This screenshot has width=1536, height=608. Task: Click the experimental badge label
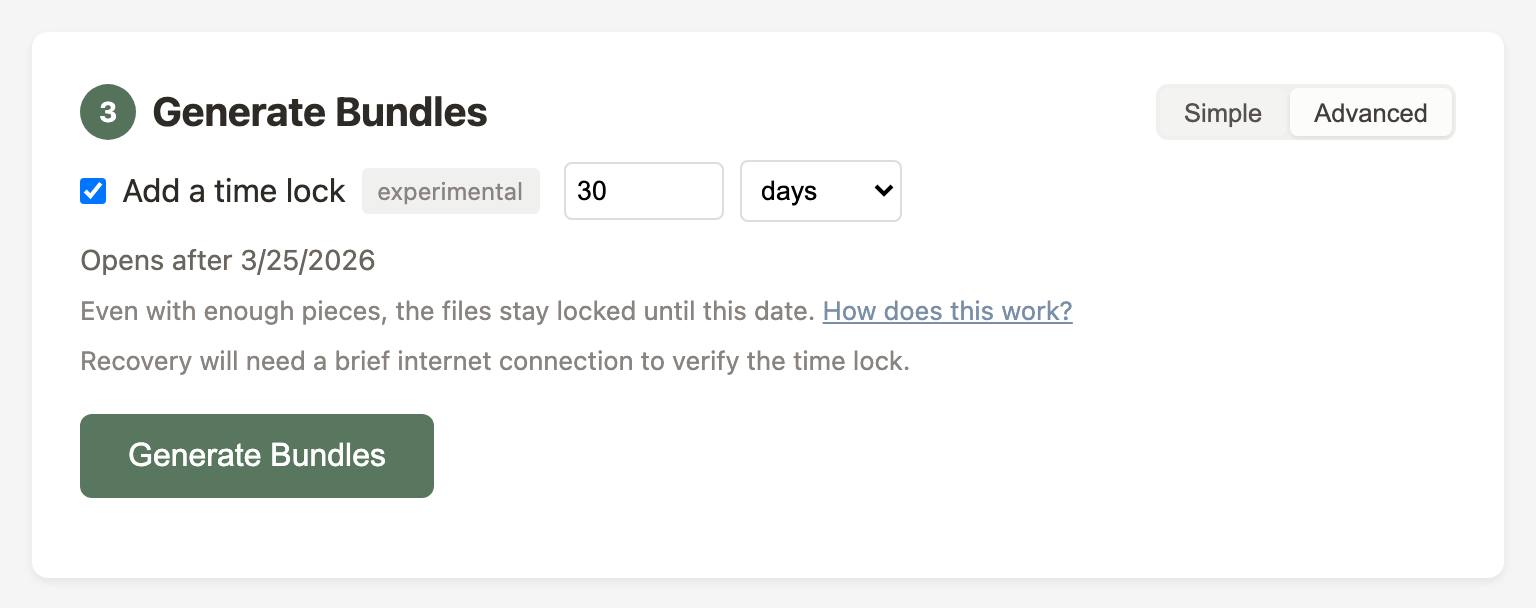click(450, 191)
